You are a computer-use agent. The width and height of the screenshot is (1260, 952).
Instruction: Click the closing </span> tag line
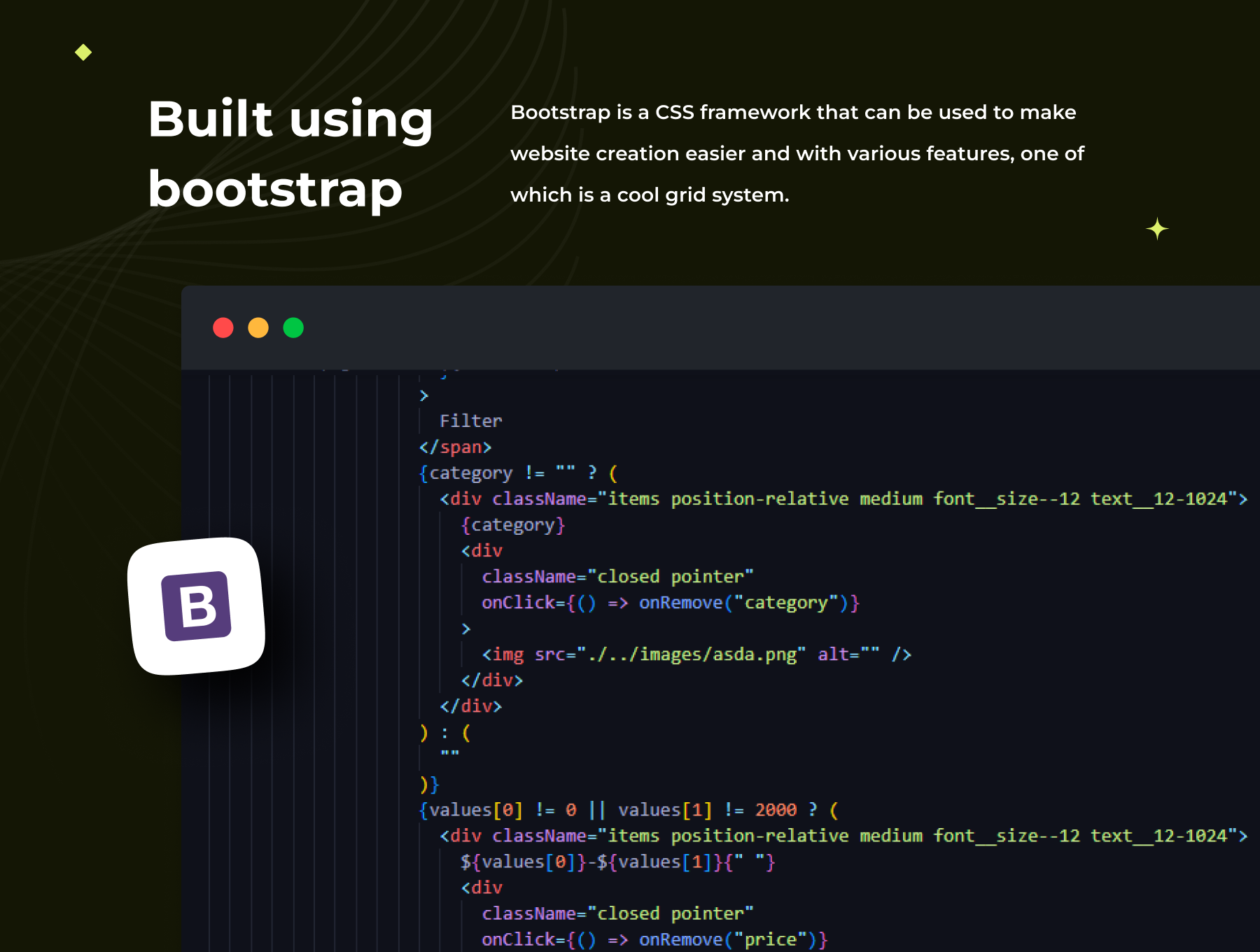pos(455,447)
